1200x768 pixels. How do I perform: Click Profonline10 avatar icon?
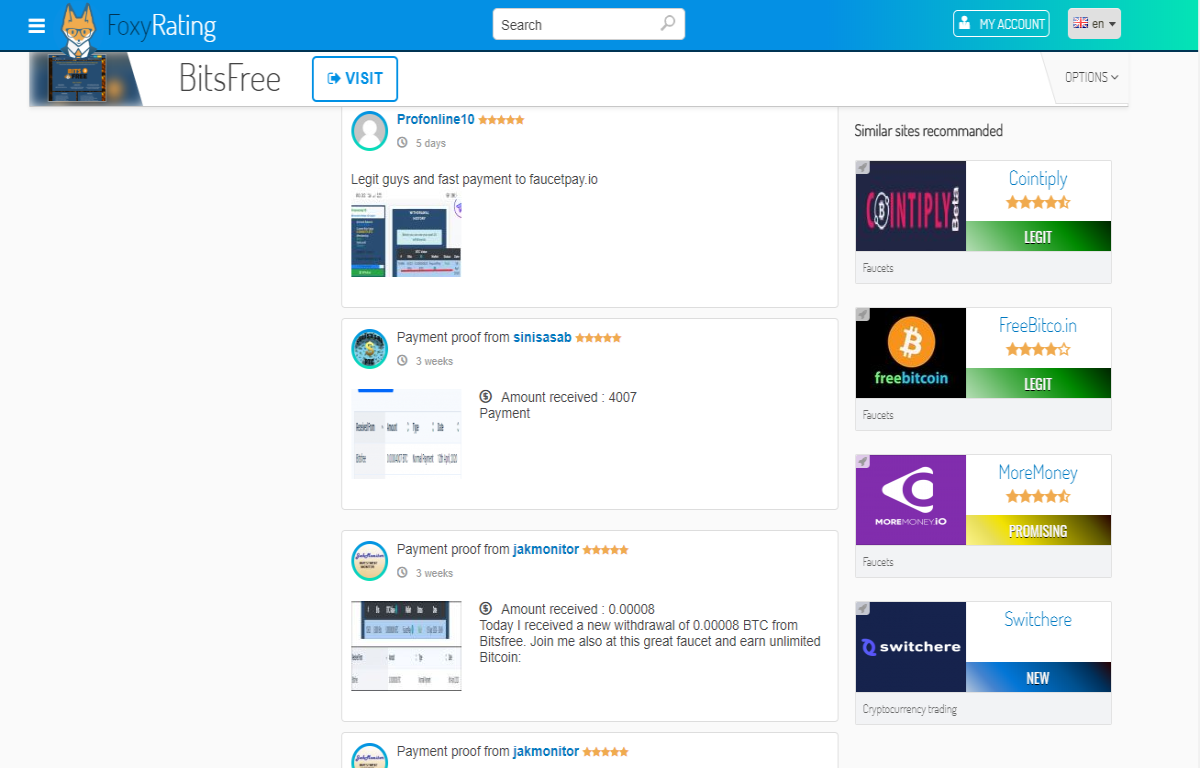click(x=370, y=131)
